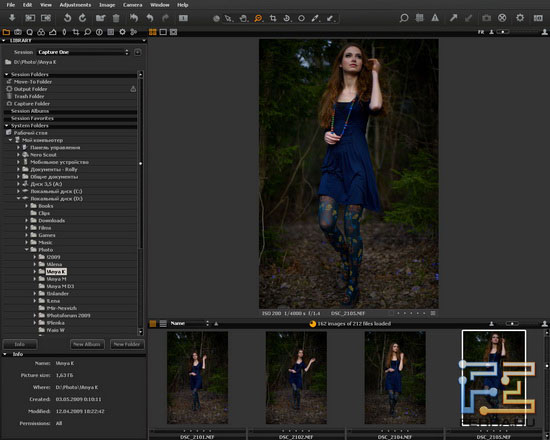Image resolution: width=550 pixels, height=440 pixels.
Task: Select the Crop tool in top toolbar
Action: coord(273,18)
